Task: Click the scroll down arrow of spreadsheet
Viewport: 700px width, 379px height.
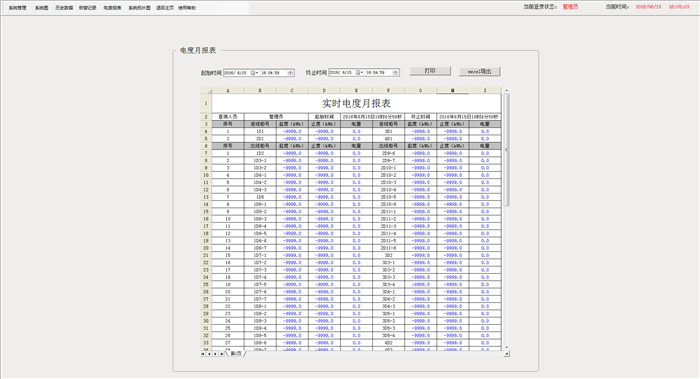Action: pos(506,347)
